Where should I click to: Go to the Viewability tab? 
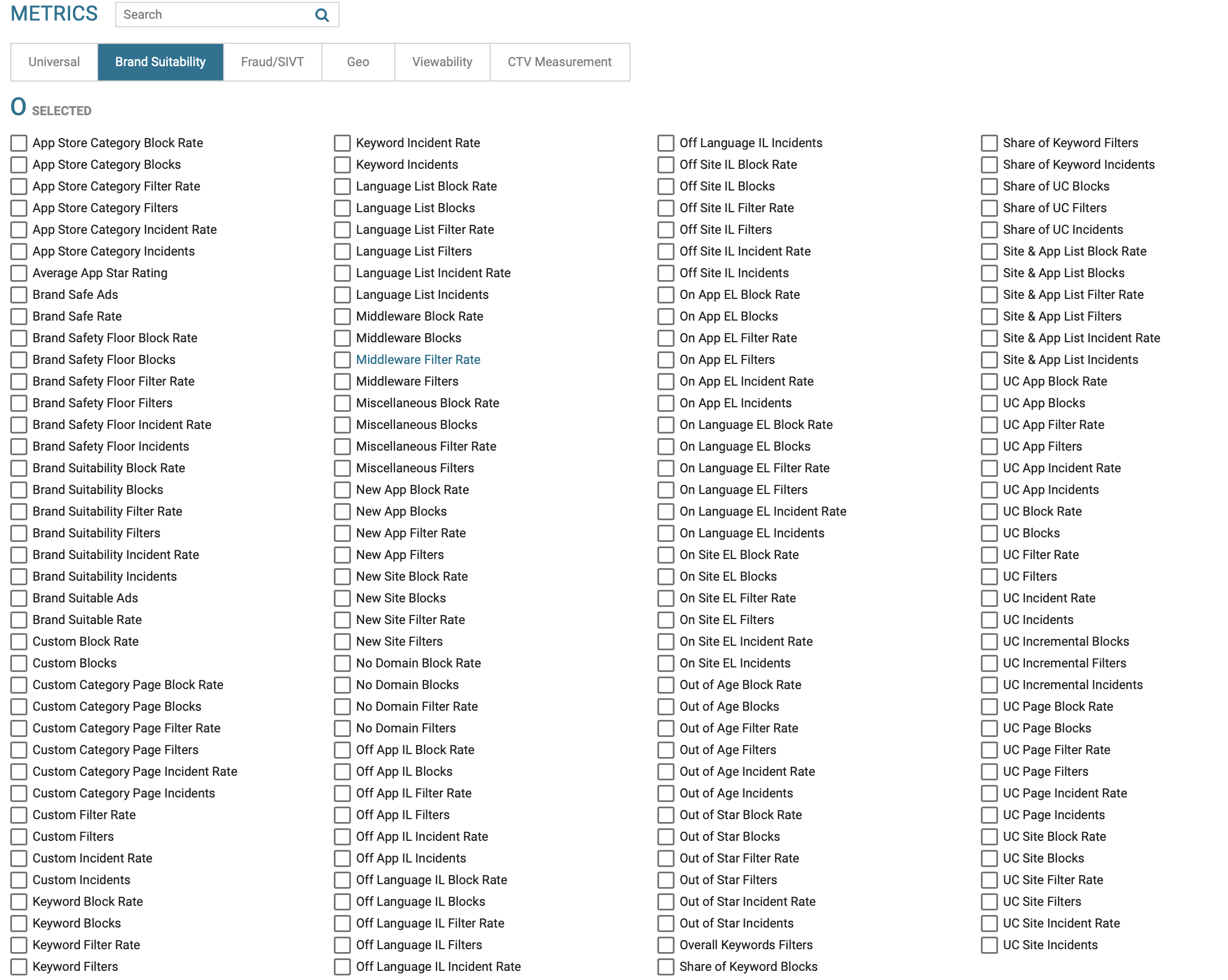(442, 62)
